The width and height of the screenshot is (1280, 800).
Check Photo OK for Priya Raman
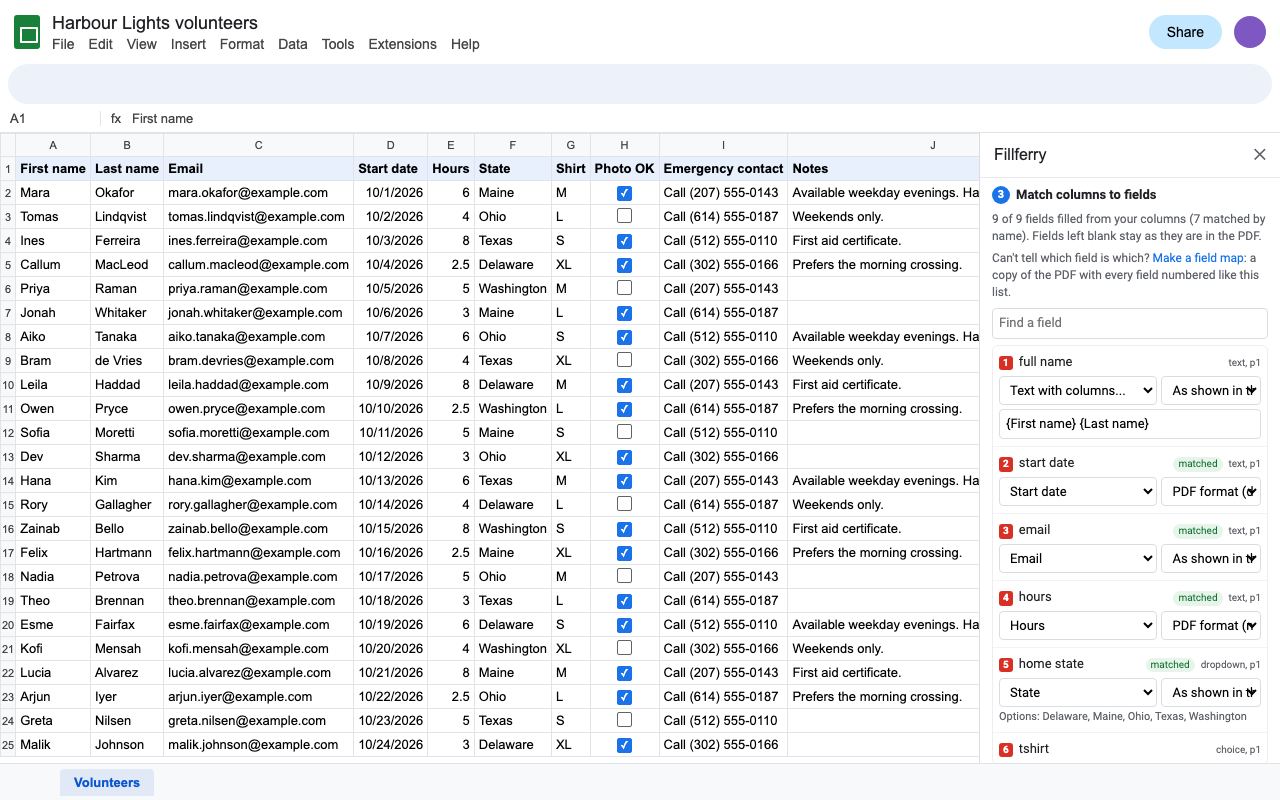click(624, 288)
